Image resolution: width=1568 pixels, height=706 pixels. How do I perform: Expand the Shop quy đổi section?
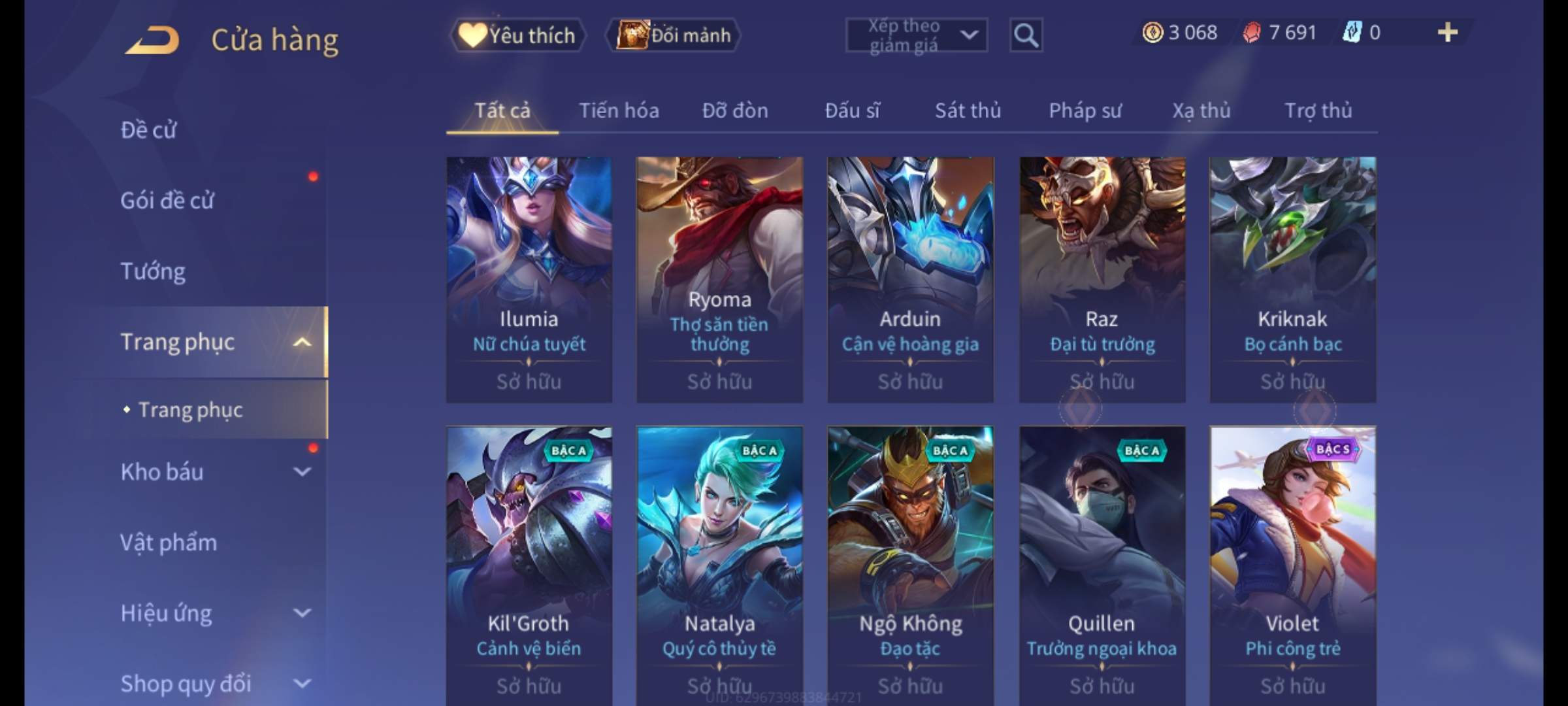pos(302,683)
